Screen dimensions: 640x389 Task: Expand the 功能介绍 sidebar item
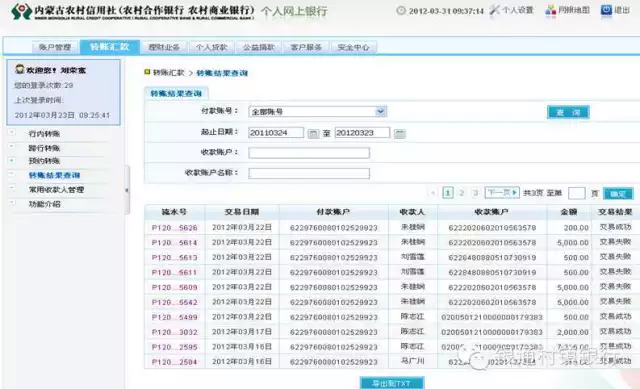point(11,202)
